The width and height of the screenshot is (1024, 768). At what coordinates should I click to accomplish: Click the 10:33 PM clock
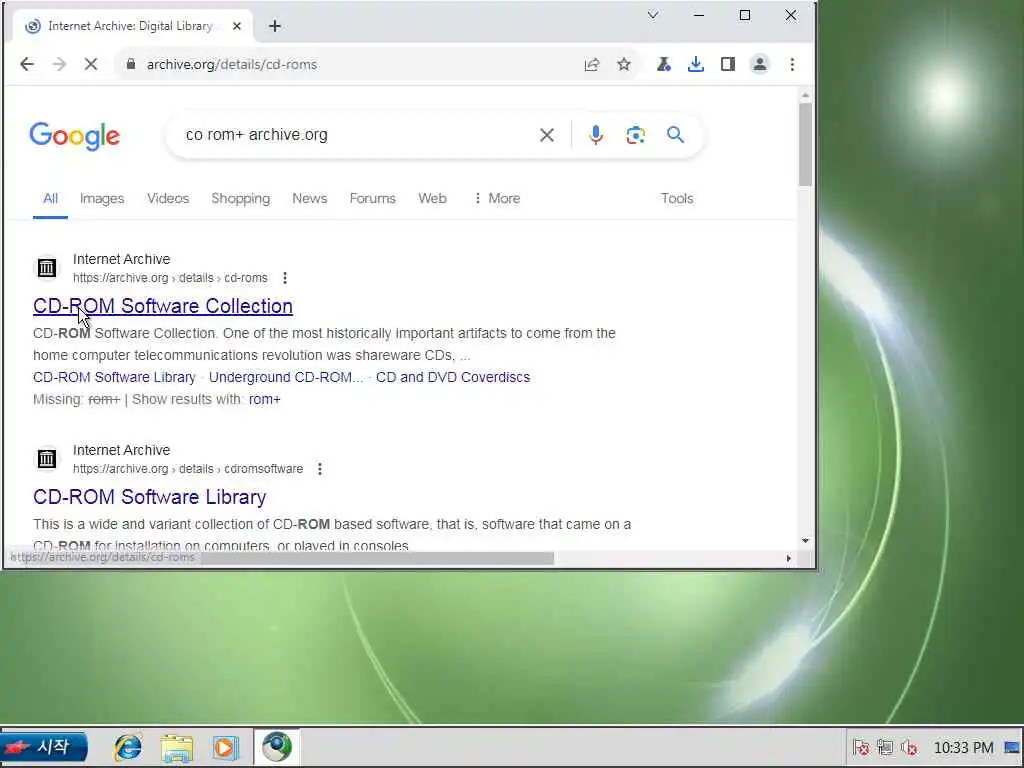tap(963, 748)
